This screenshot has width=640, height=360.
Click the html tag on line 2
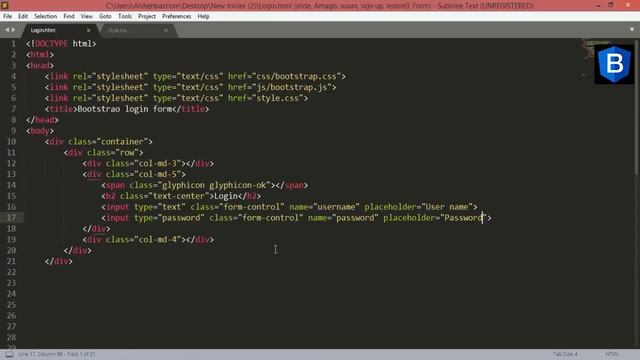(40, 55)
